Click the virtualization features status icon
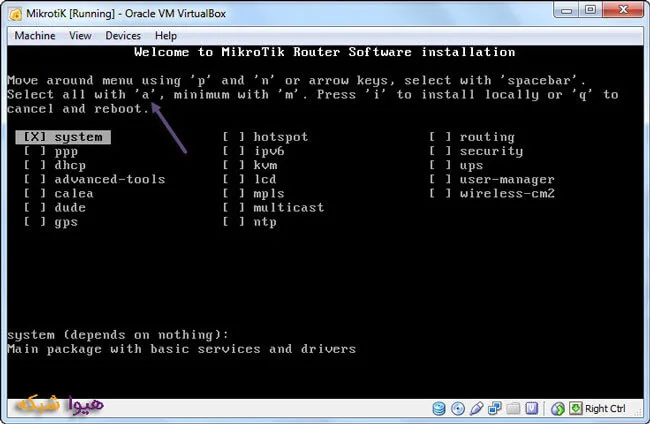The image size is (650, 424). click(x=531, y=409)
